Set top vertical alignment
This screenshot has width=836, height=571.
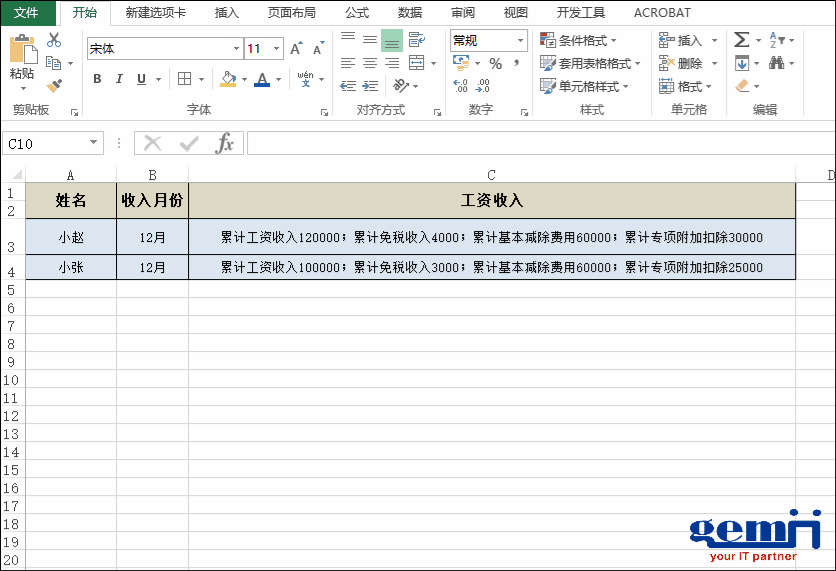pyautogui.click(x=348, y=39)
